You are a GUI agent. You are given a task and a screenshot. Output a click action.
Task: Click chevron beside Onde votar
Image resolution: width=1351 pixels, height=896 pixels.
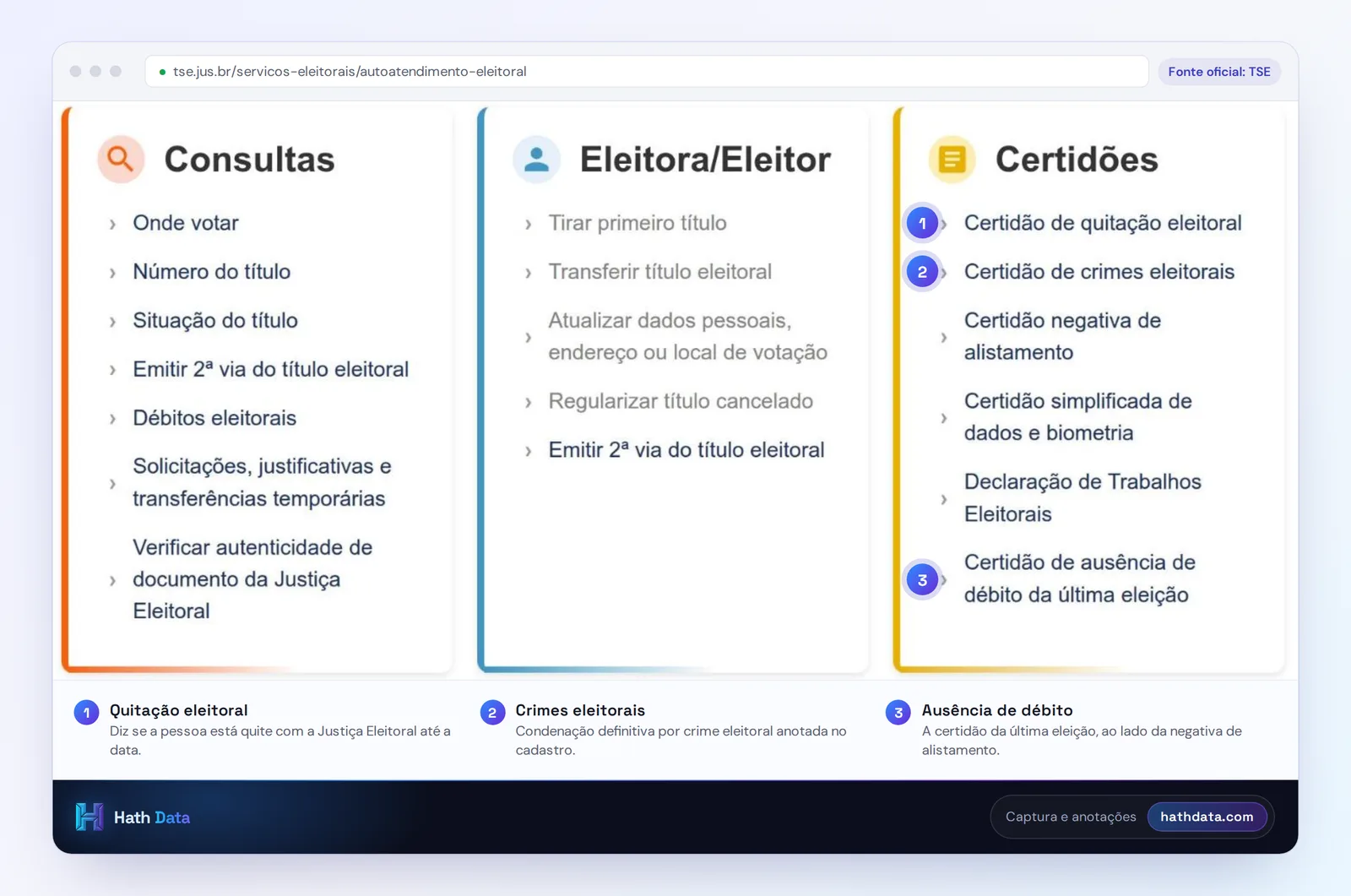point(112,225)
